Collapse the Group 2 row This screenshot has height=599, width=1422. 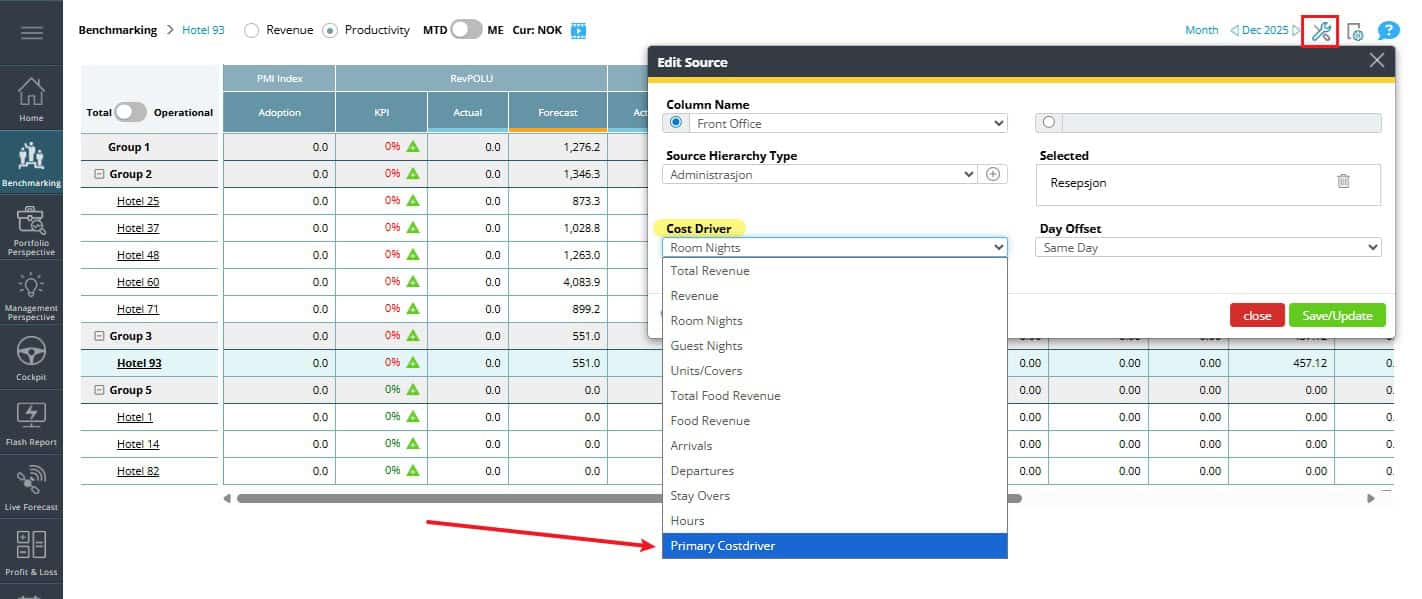coord(99,174)
